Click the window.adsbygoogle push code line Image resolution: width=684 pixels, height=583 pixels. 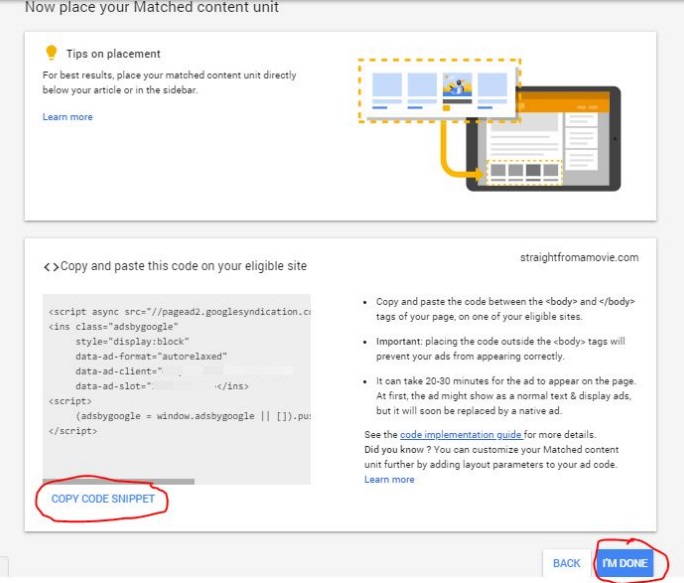coord(193,416)
